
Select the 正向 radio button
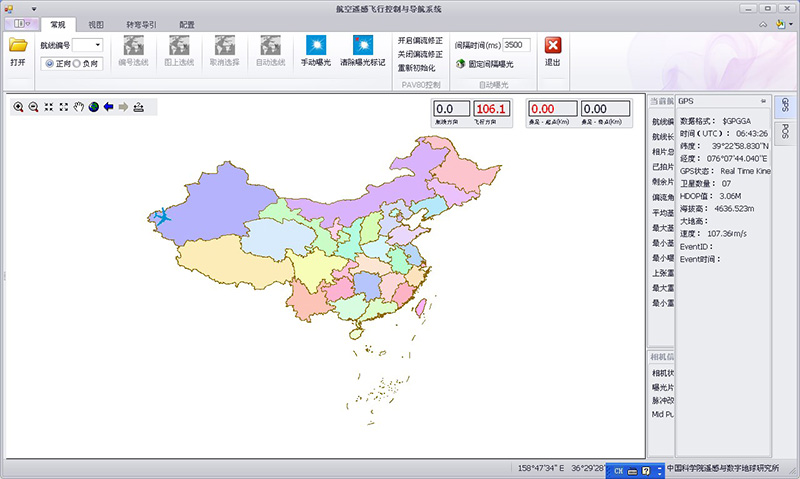click(x=48, y=63)
